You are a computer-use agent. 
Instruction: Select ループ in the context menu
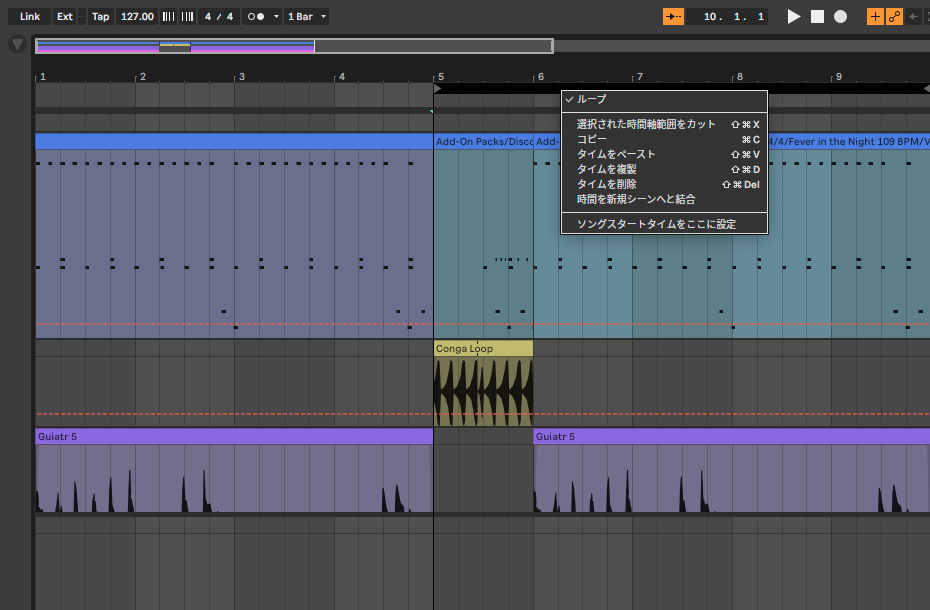point(592,99)
